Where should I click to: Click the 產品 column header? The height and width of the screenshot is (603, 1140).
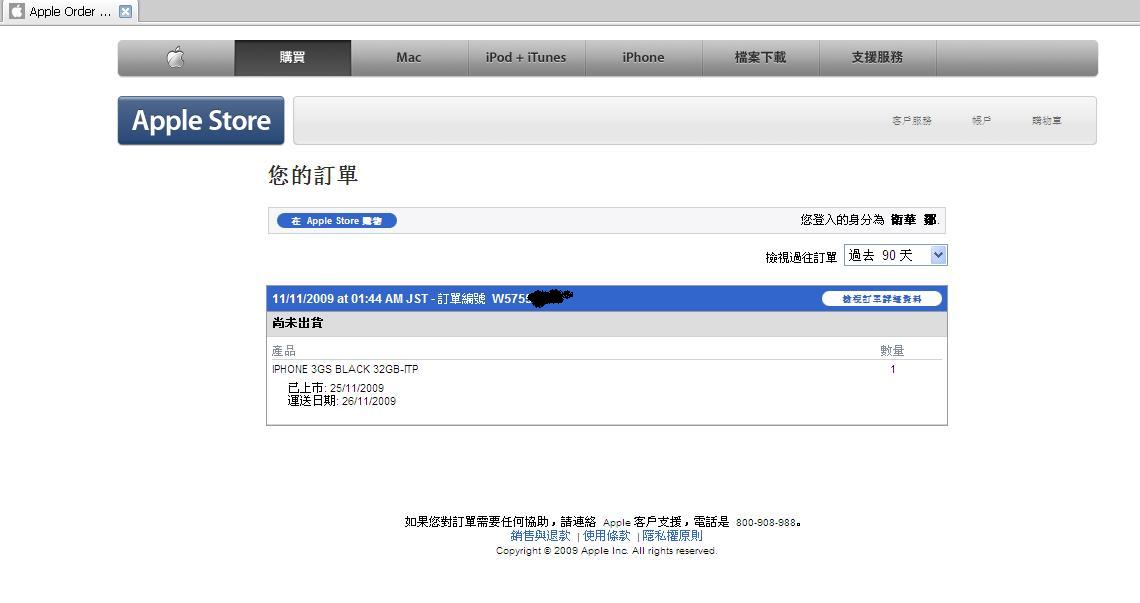tap(284, 351)
